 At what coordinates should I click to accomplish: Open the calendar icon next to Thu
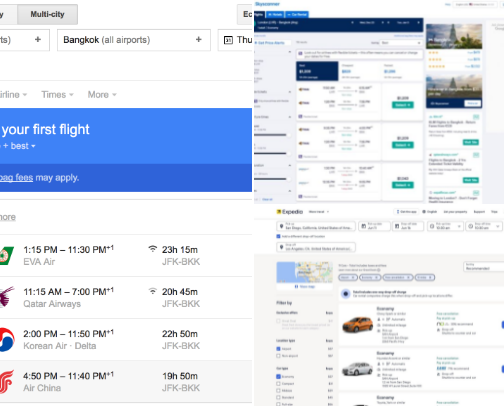[x=228, y=40]
